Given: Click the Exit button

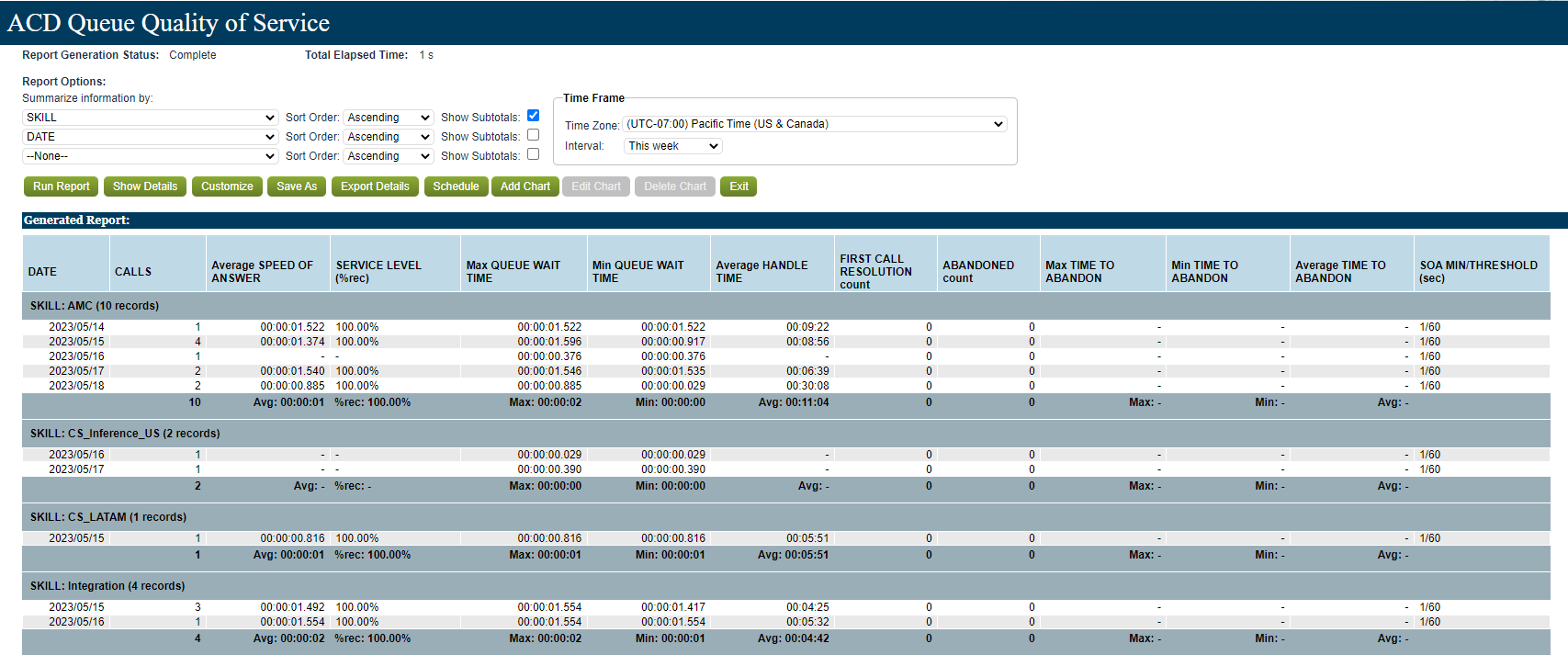Looking at the screenshot, I should (739, 186).
